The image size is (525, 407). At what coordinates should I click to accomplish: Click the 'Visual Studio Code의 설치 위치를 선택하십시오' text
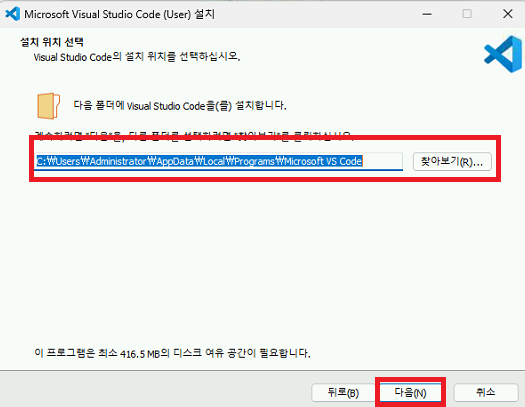[x=137, y=57]
